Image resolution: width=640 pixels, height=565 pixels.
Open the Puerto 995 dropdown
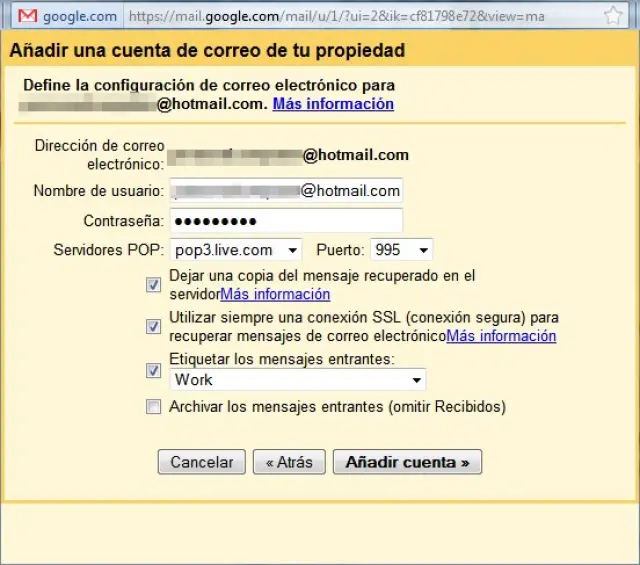pos(401,250)
